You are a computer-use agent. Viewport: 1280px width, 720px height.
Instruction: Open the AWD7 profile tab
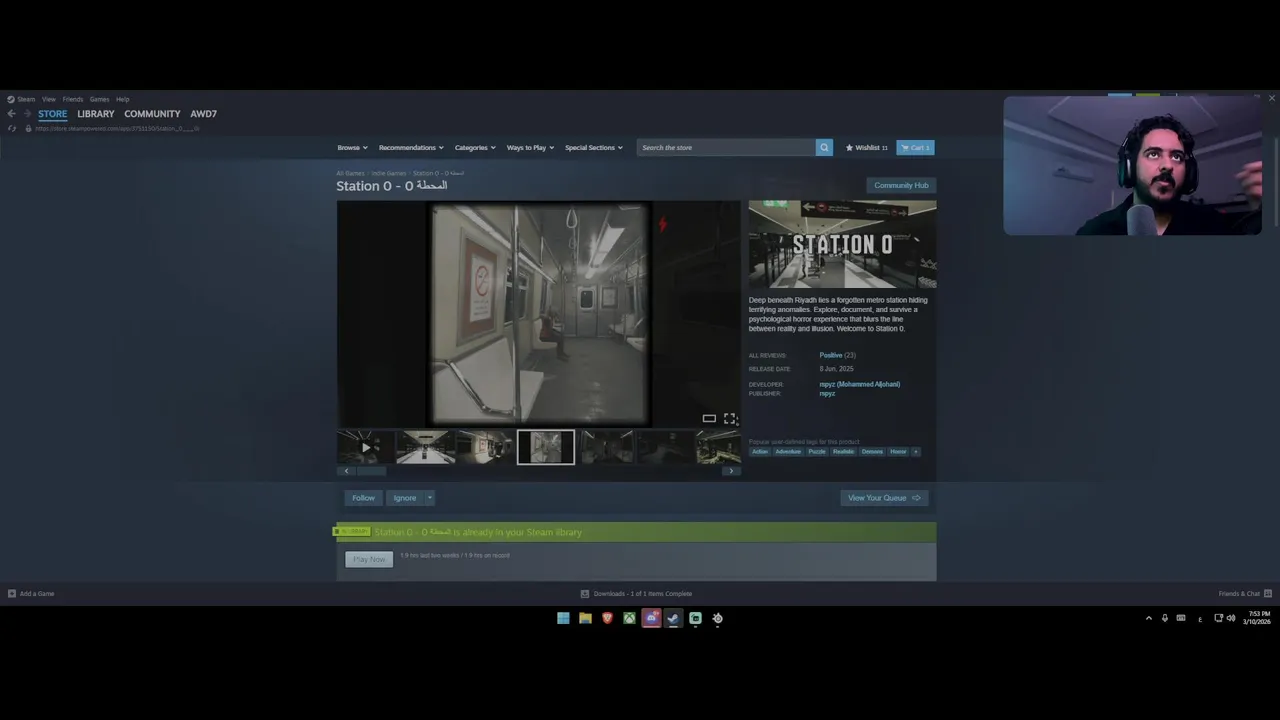point(204,114)
